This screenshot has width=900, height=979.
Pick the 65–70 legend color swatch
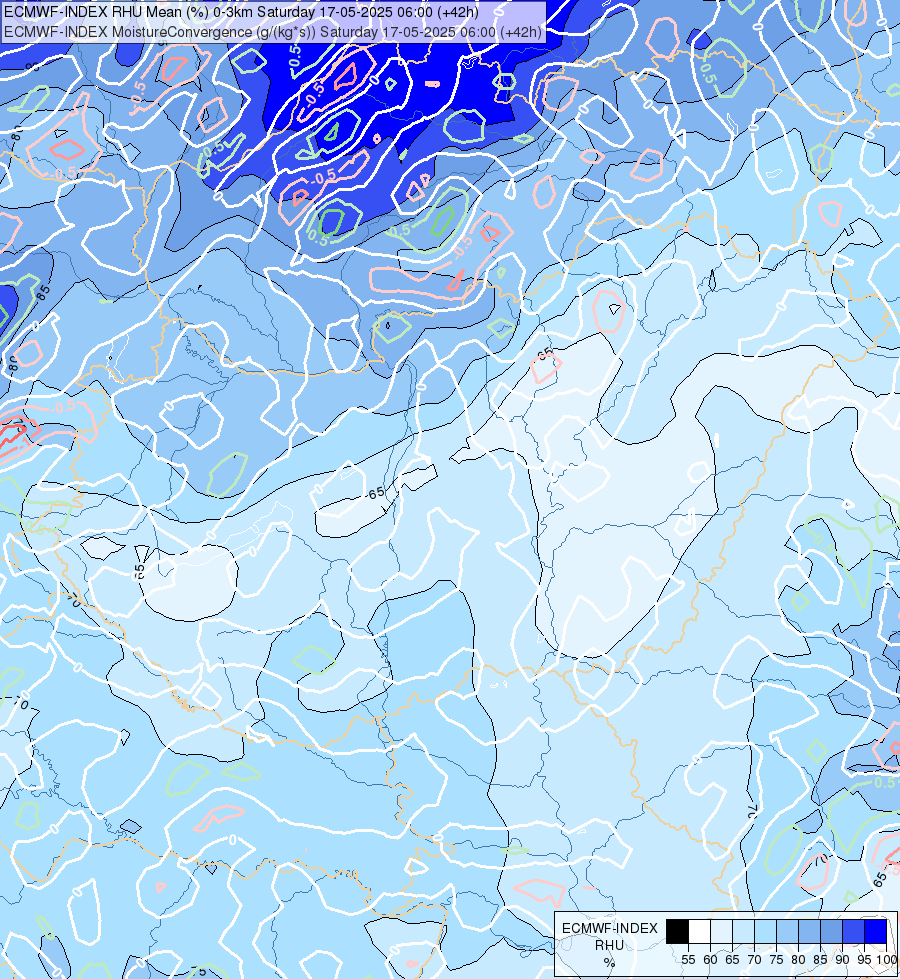pos(743,931)
